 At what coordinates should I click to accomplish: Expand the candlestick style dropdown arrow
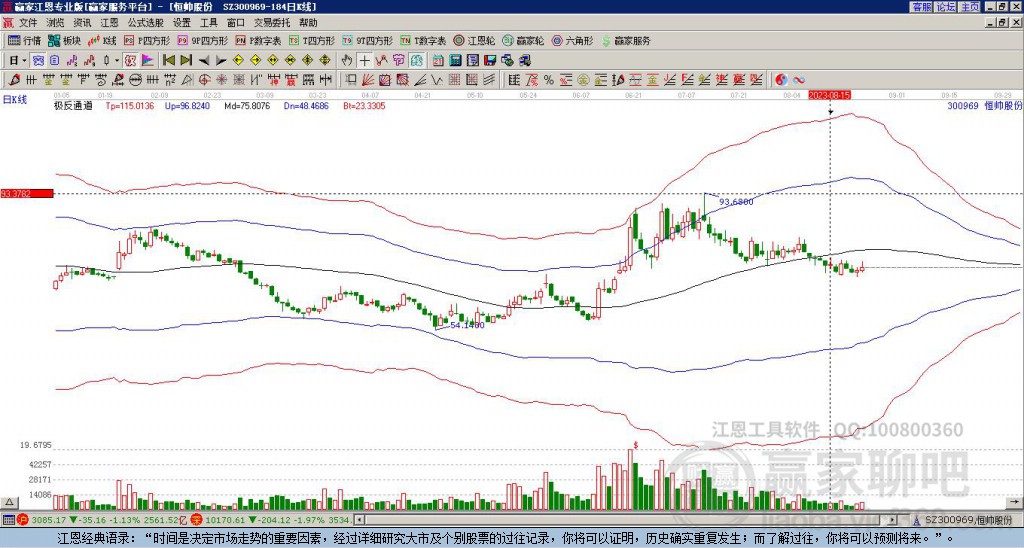pyautogui.click(x=117, y=60)
